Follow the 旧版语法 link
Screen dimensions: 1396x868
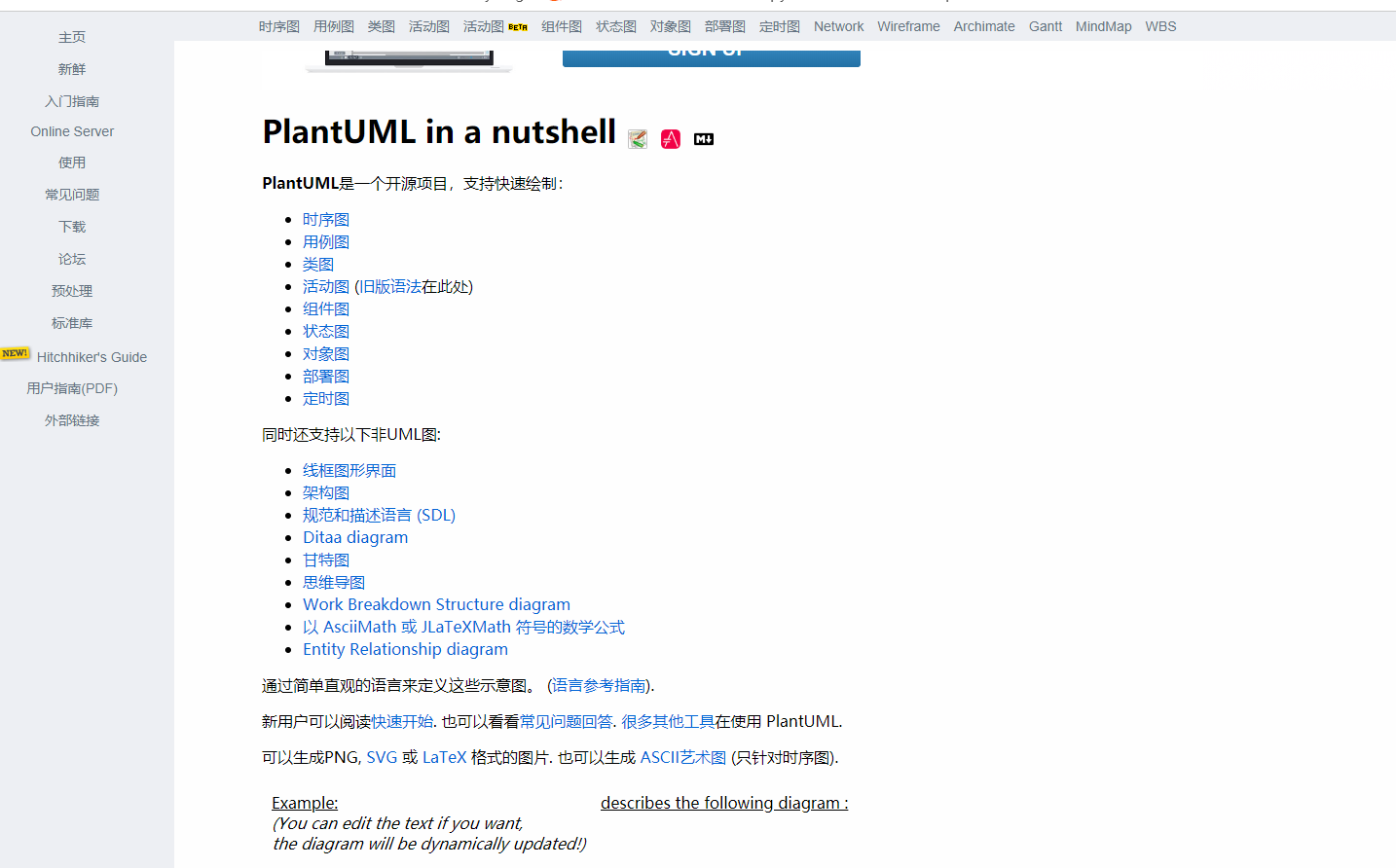(390, 287)
